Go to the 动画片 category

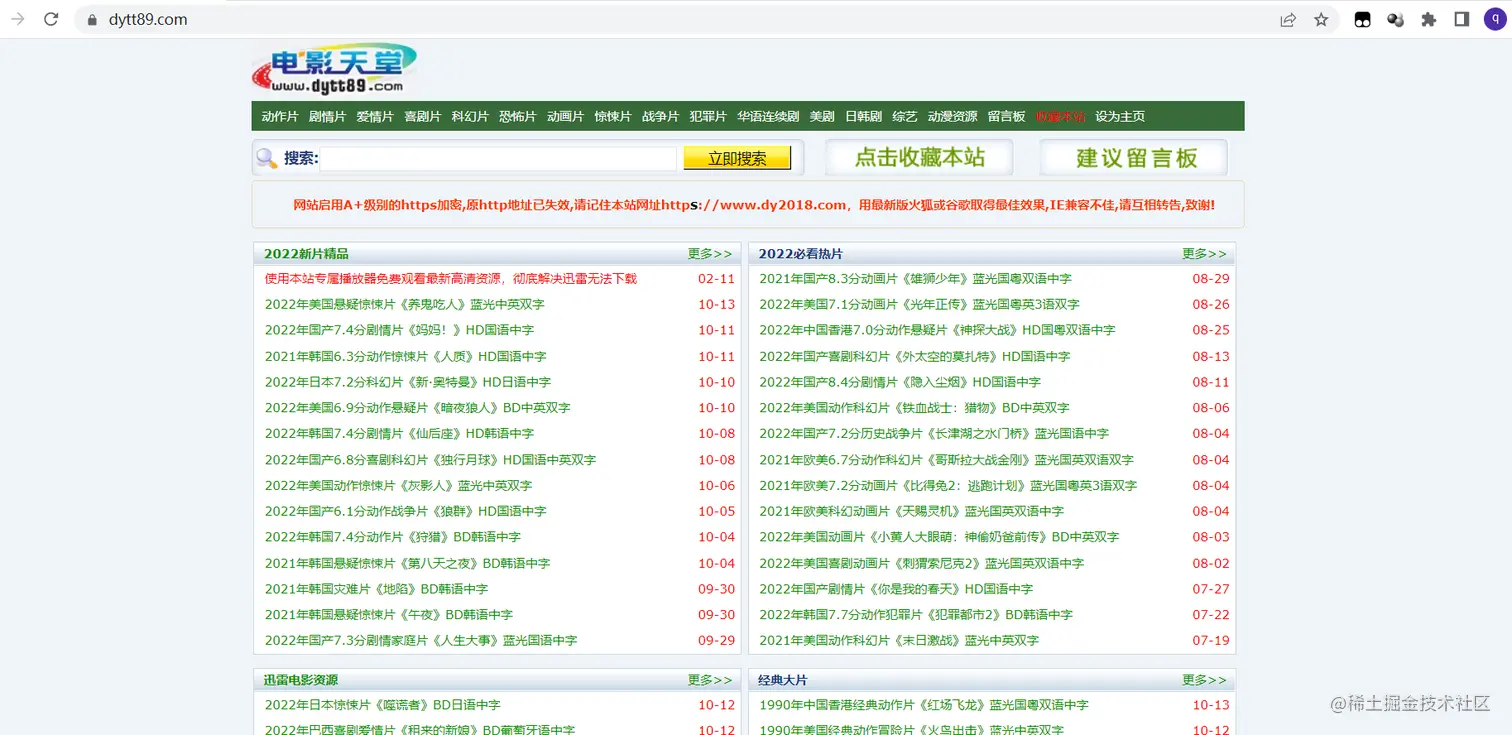[565, 116]
